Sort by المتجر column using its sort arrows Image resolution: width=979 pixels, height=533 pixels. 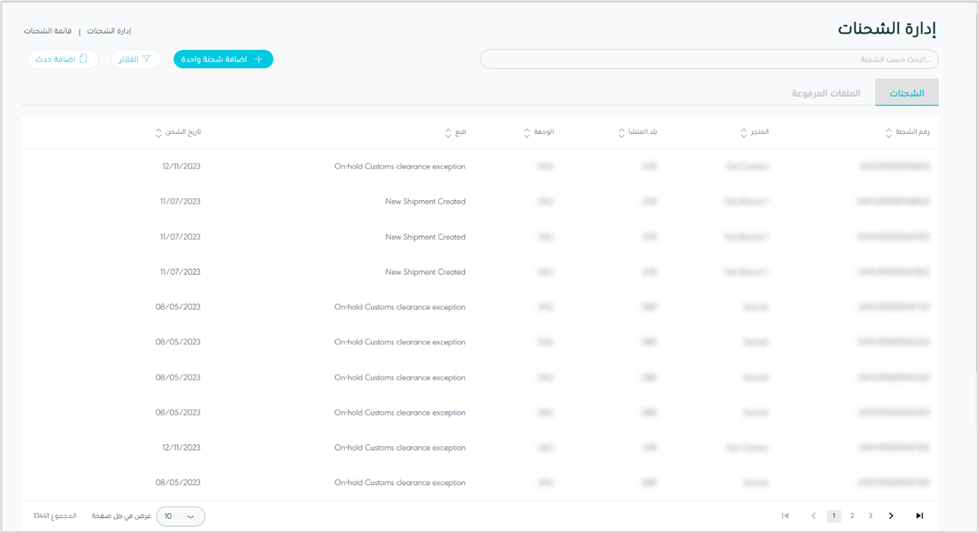coord(743,132)
